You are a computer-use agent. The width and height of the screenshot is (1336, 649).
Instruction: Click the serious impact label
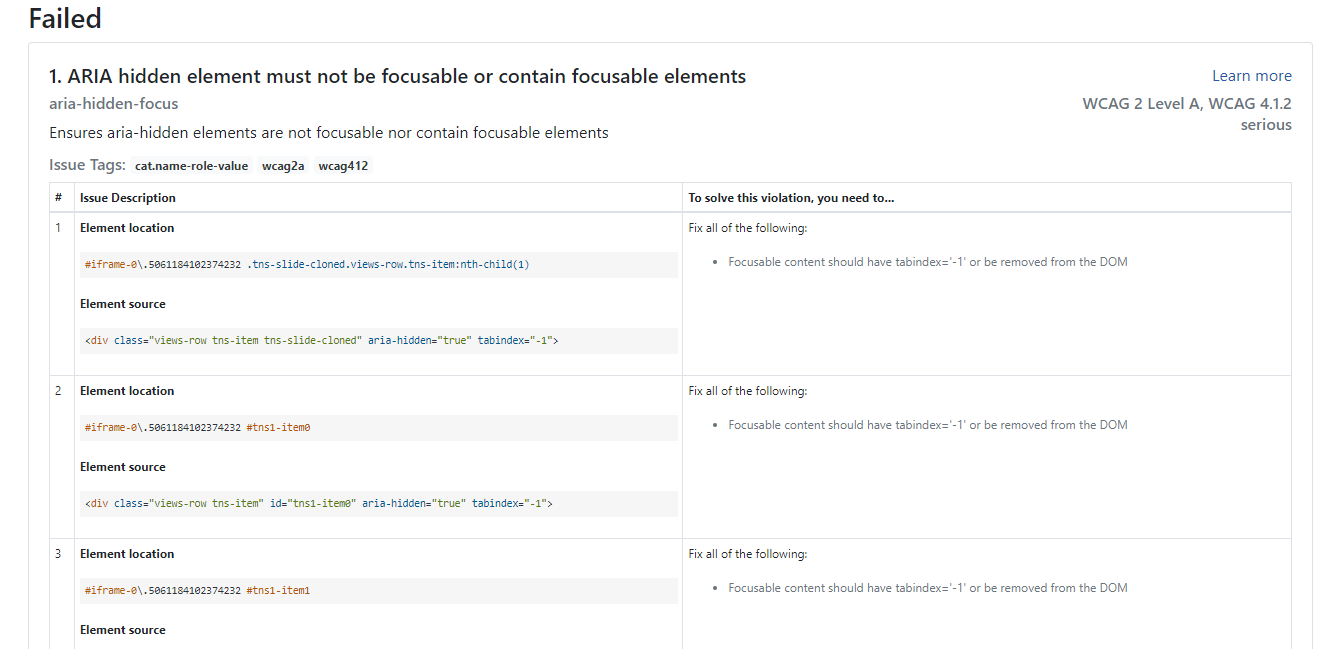click(x=1266, y=125)
